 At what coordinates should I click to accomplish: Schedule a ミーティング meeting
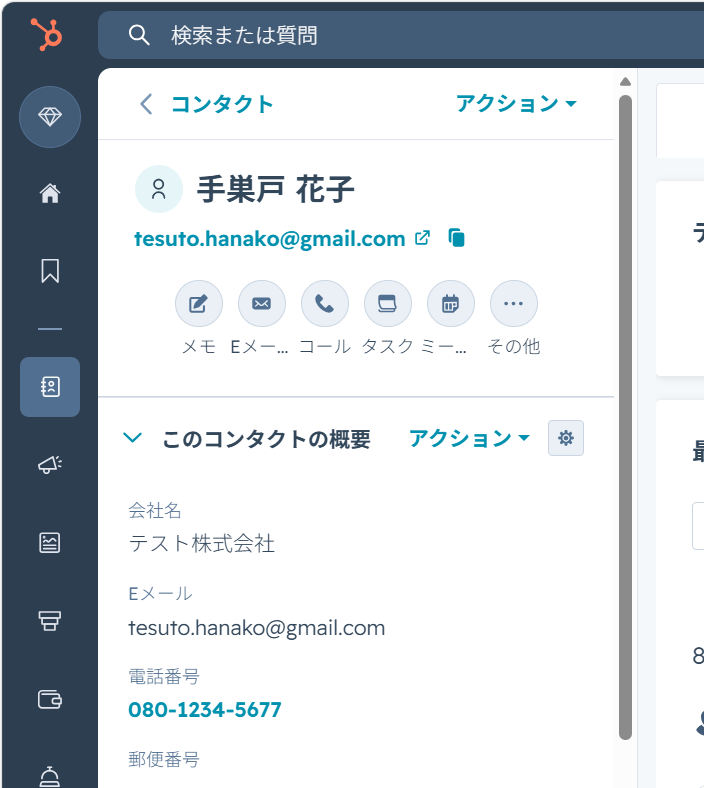[x=451, y=304]
